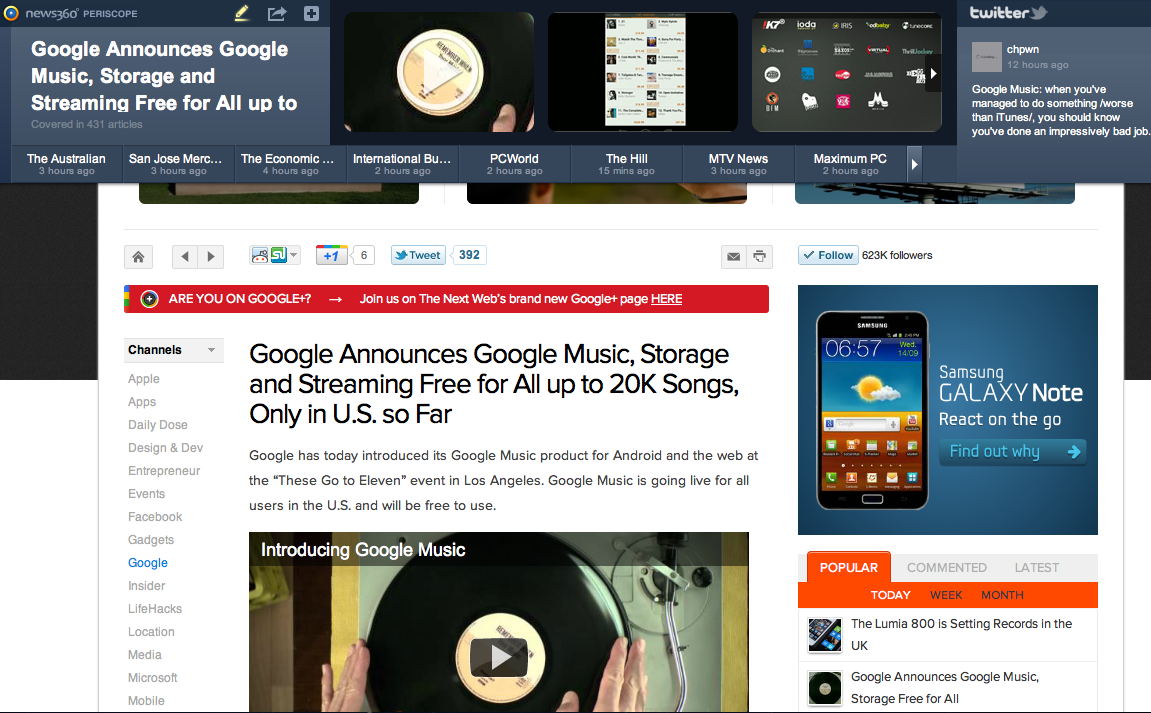This screenshot has width=1151, height=713.
Task: Click the news360 Periscope logo icon
Action: [11, 13]
